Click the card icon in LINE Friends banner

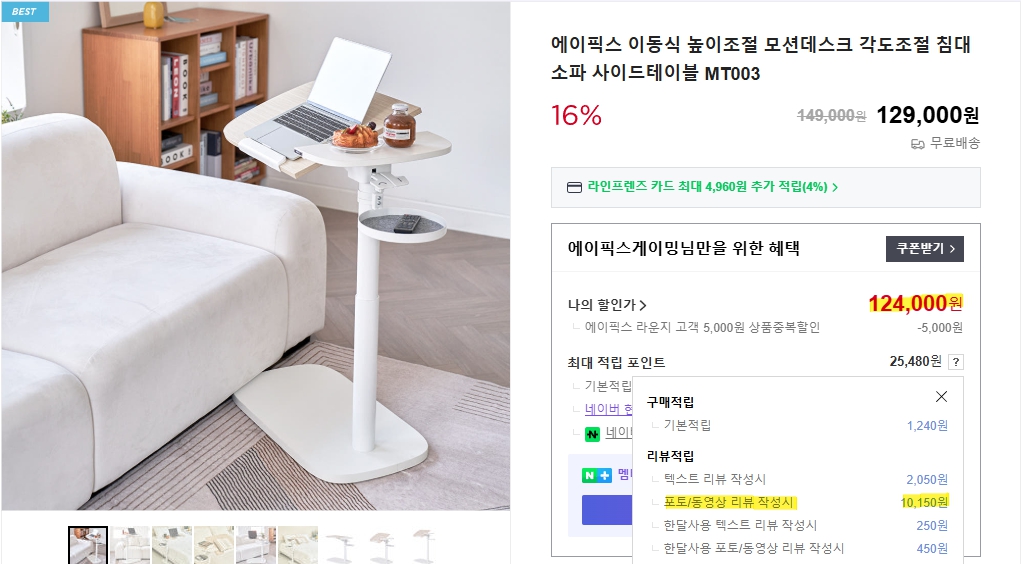click(574, 188)
